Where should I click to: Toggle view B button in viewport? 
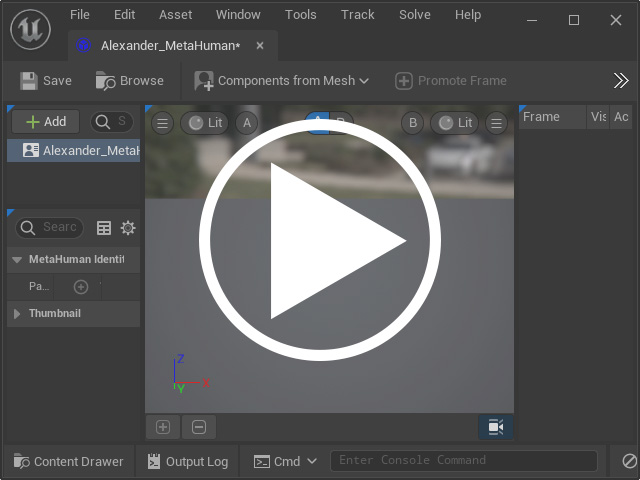(413, 123)
